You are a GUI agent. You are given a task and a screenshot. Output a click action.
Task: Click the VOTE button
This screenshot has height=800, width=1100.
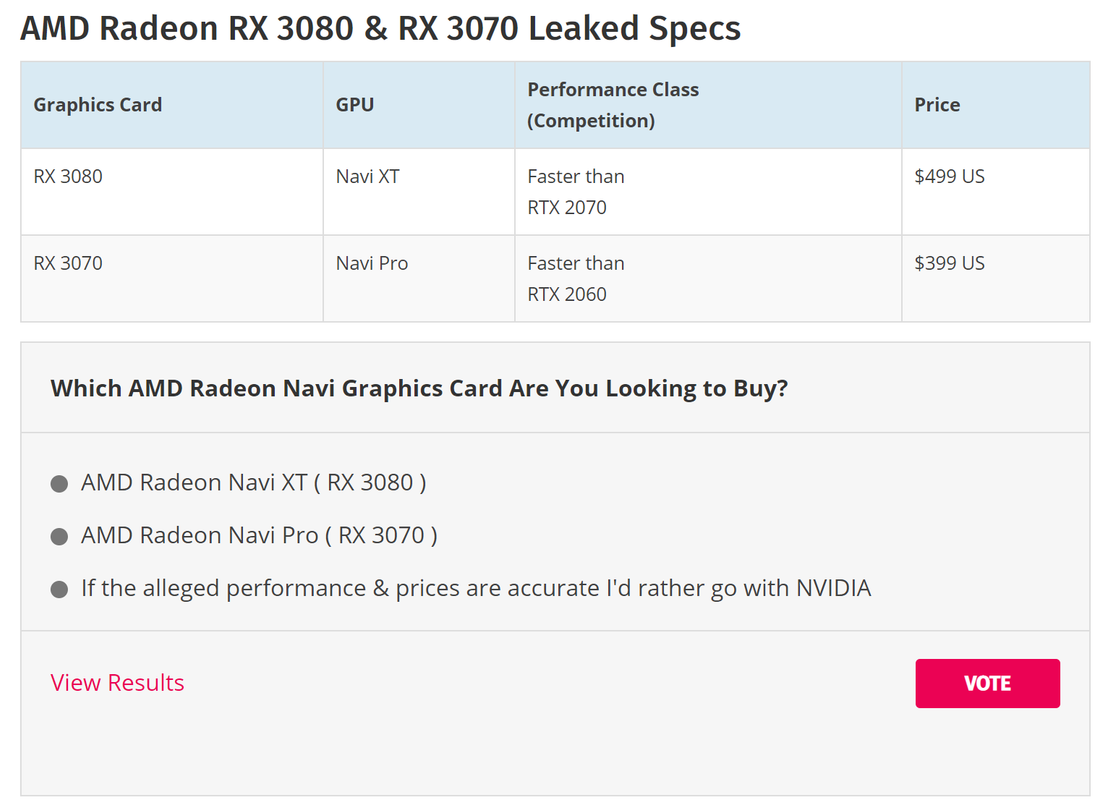(987, 683)
